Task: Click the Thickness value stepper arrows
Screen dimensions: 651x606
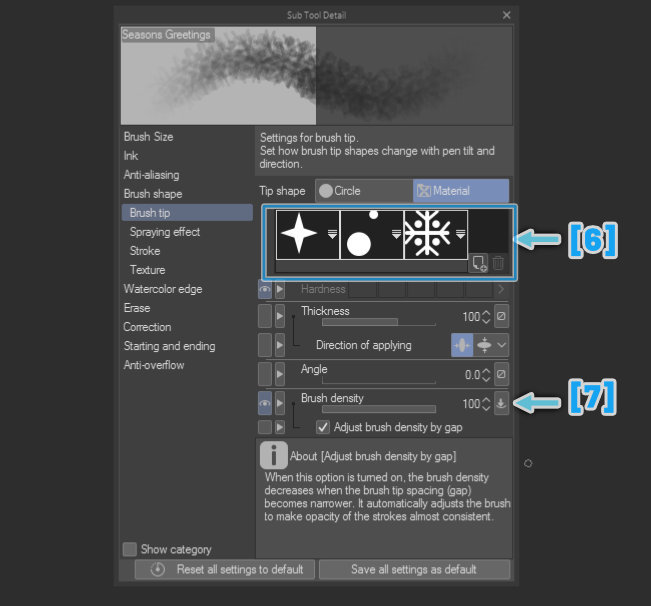Action: (x=486, y=317)
